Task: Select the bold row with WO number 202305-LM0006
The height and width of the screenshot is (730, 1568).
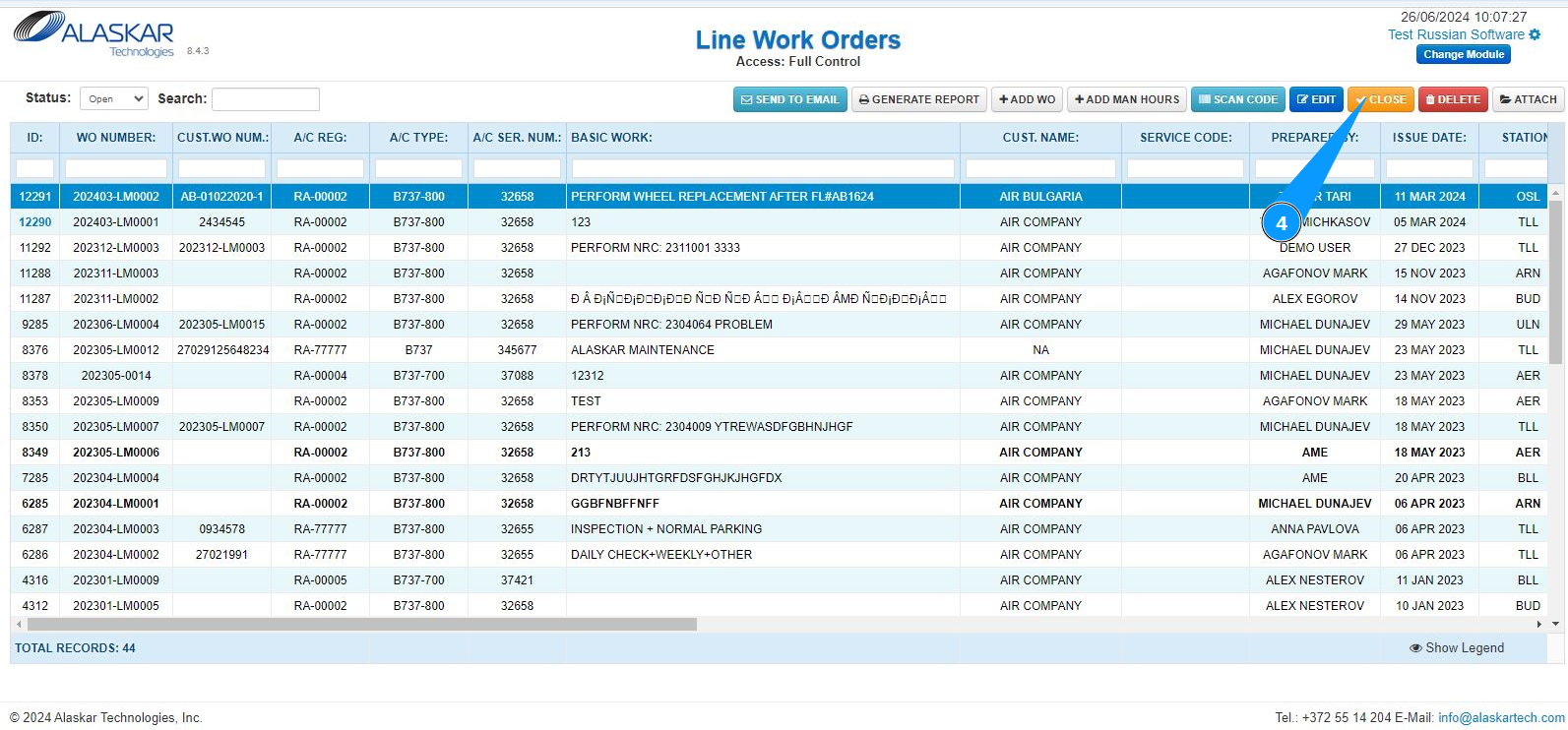Action: [x=779, y=453]
